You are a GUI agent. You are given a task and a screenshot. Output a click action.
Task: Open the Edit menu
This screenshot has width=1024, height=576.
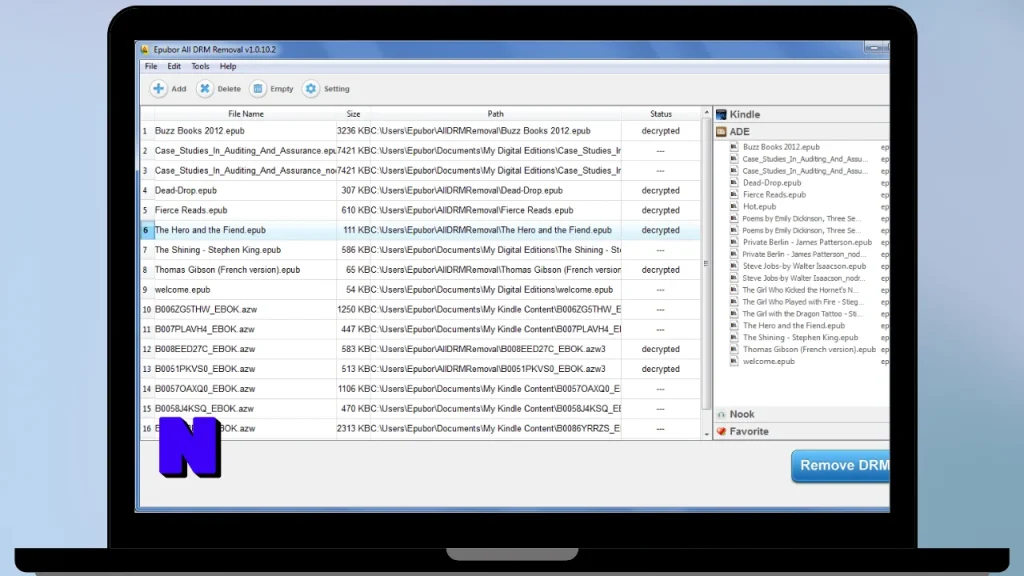(174, 67)
